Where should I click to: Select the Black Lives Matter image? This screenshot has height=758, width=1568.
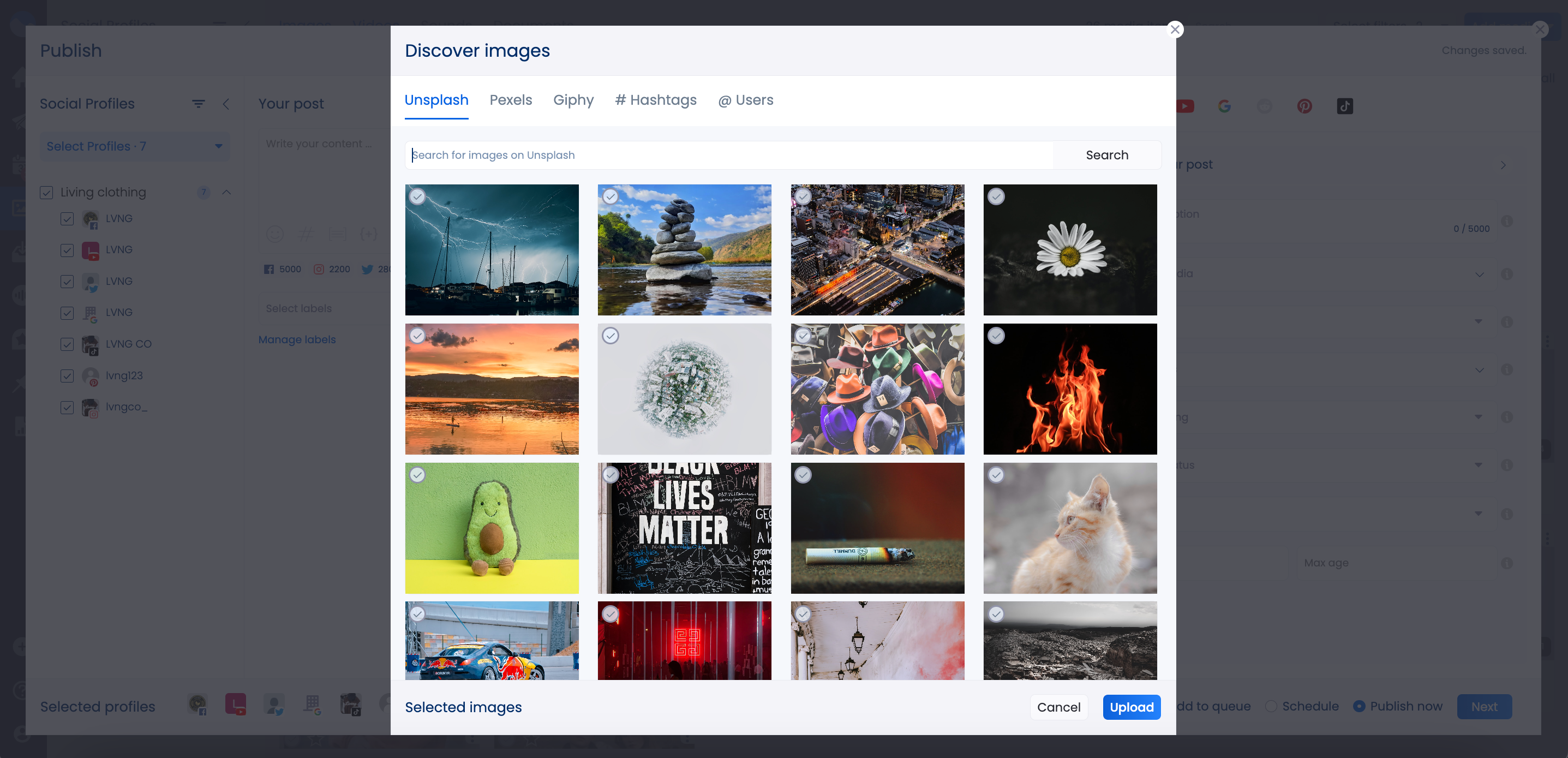[684, 528]
